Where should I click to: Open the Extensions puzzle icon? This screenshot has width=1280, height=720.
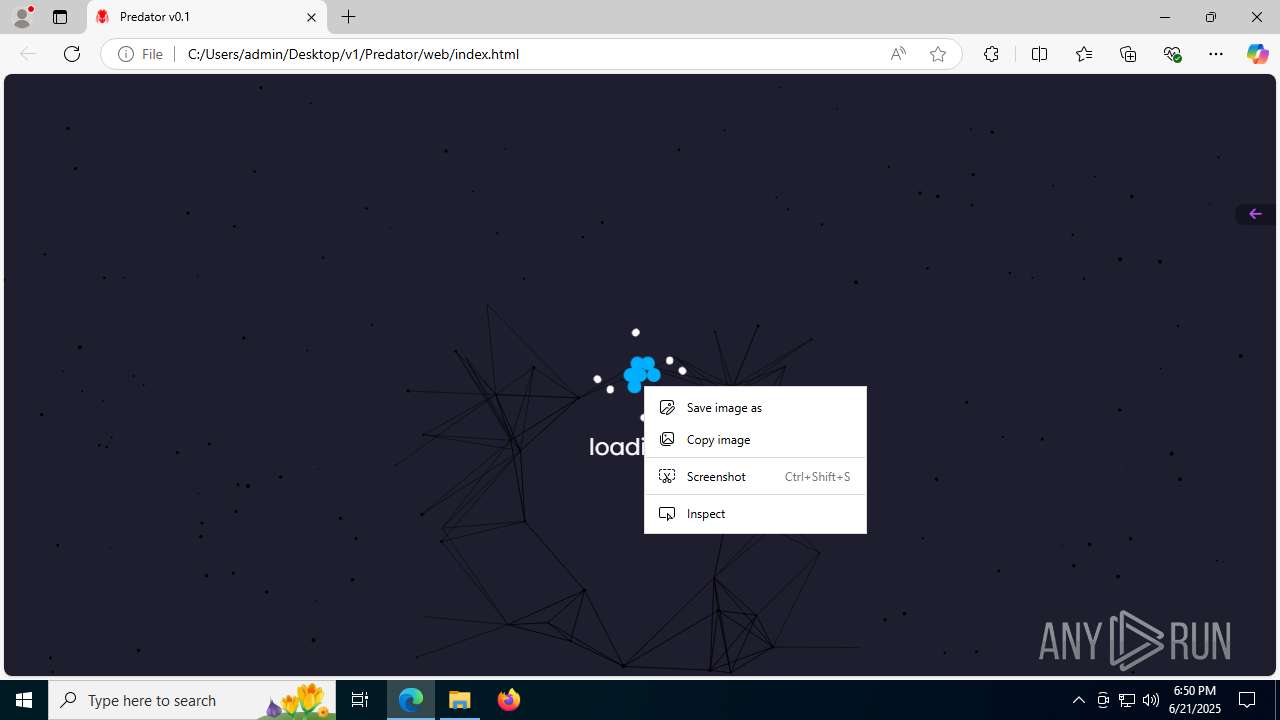pyautogui.click(x=991, y=54)
